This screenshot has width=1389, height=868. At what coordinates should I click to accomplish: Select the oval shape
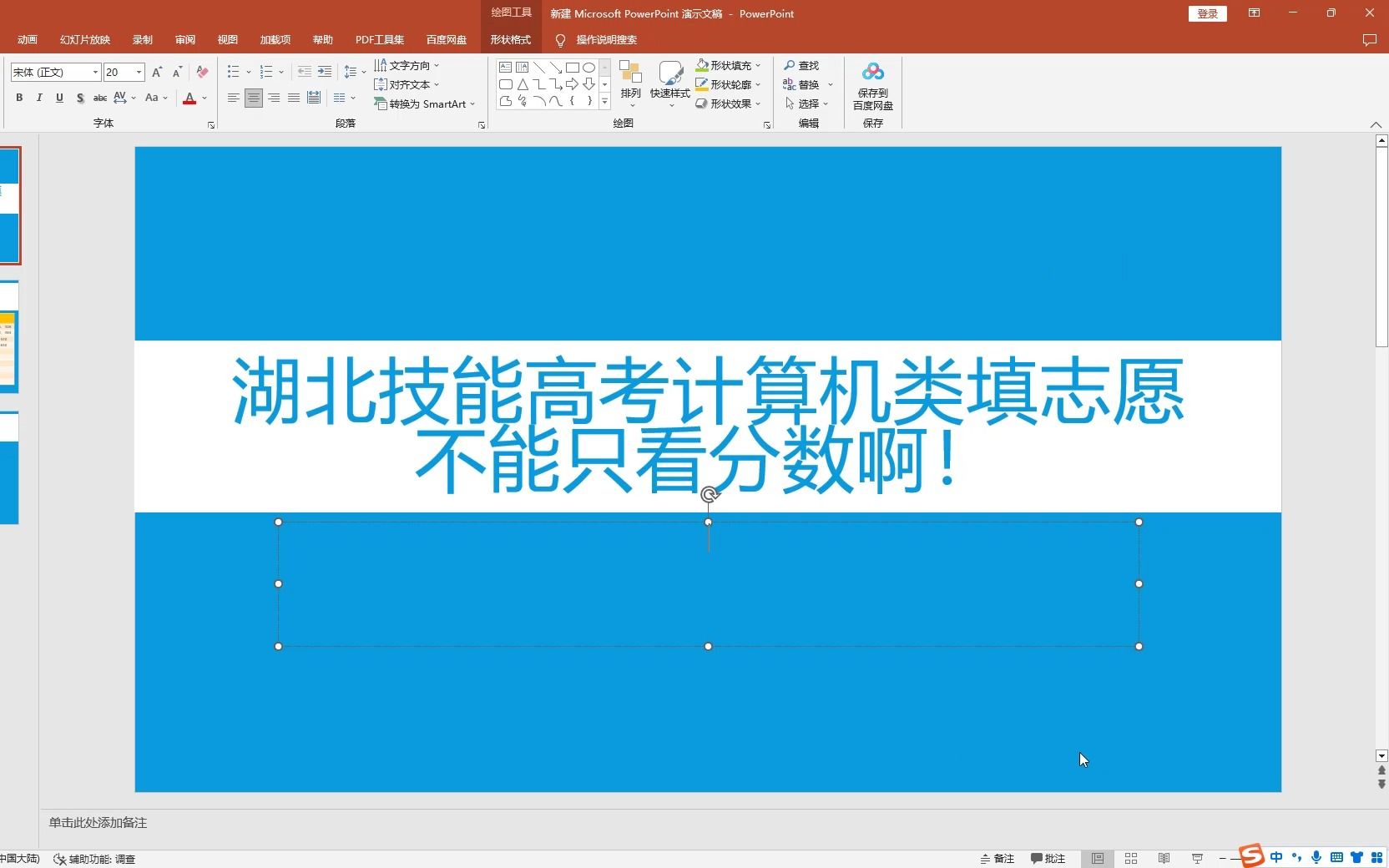point(589,67)
